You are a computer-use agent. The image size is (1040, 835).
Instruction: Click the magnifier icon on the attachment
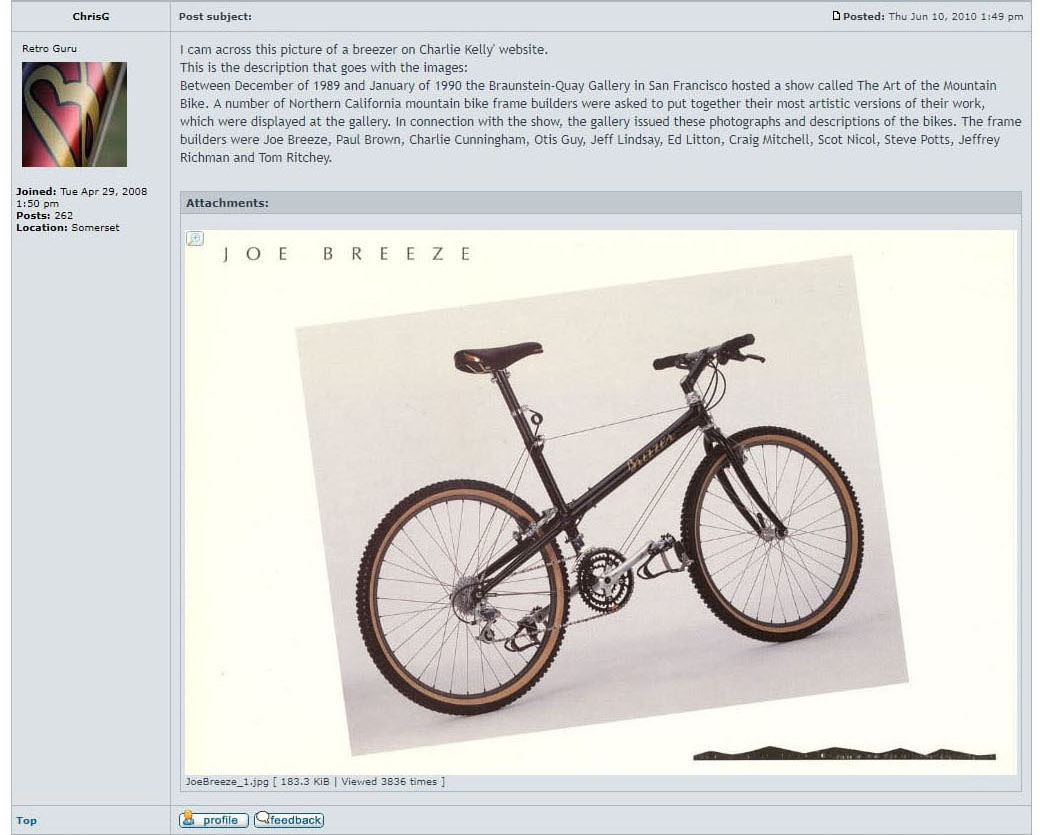195,239
